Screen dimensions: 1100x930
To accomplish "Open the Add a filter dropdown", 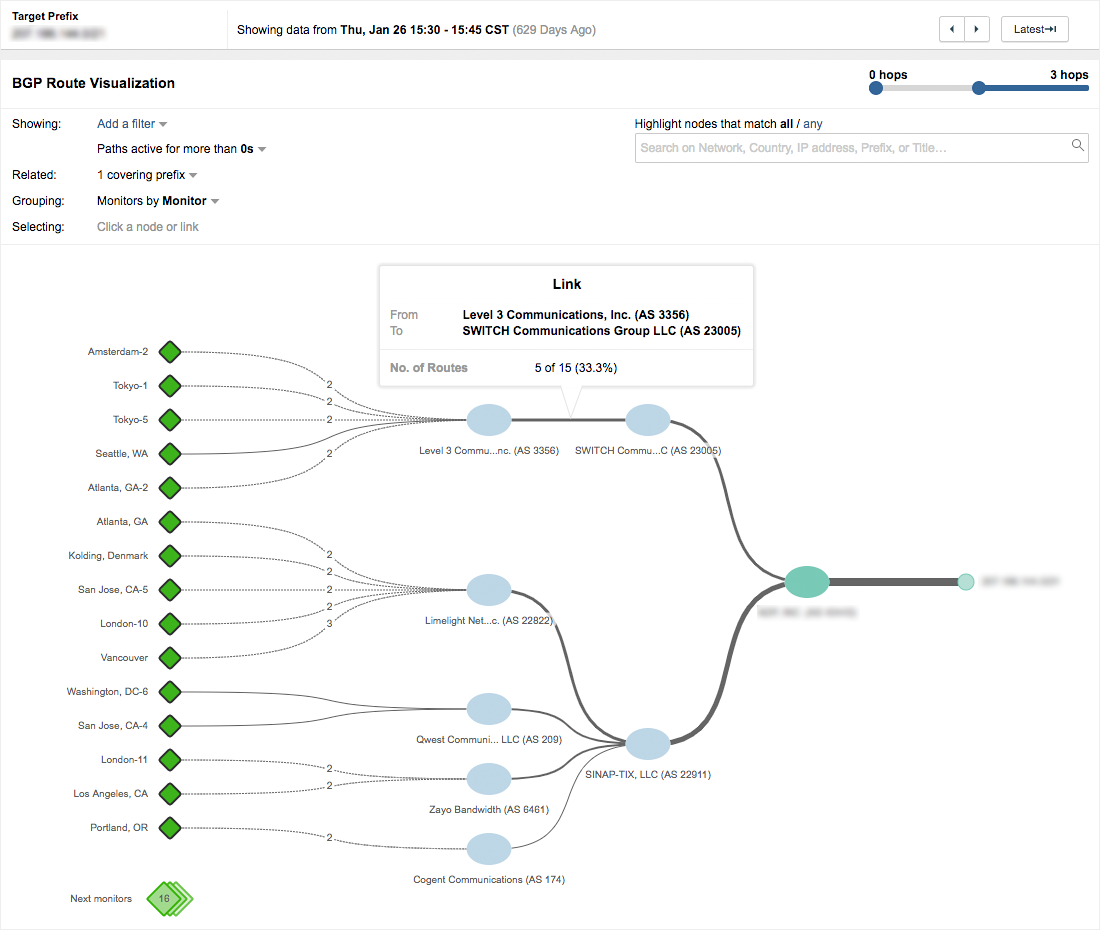I will pyautogui.click(x=132, y=124).
